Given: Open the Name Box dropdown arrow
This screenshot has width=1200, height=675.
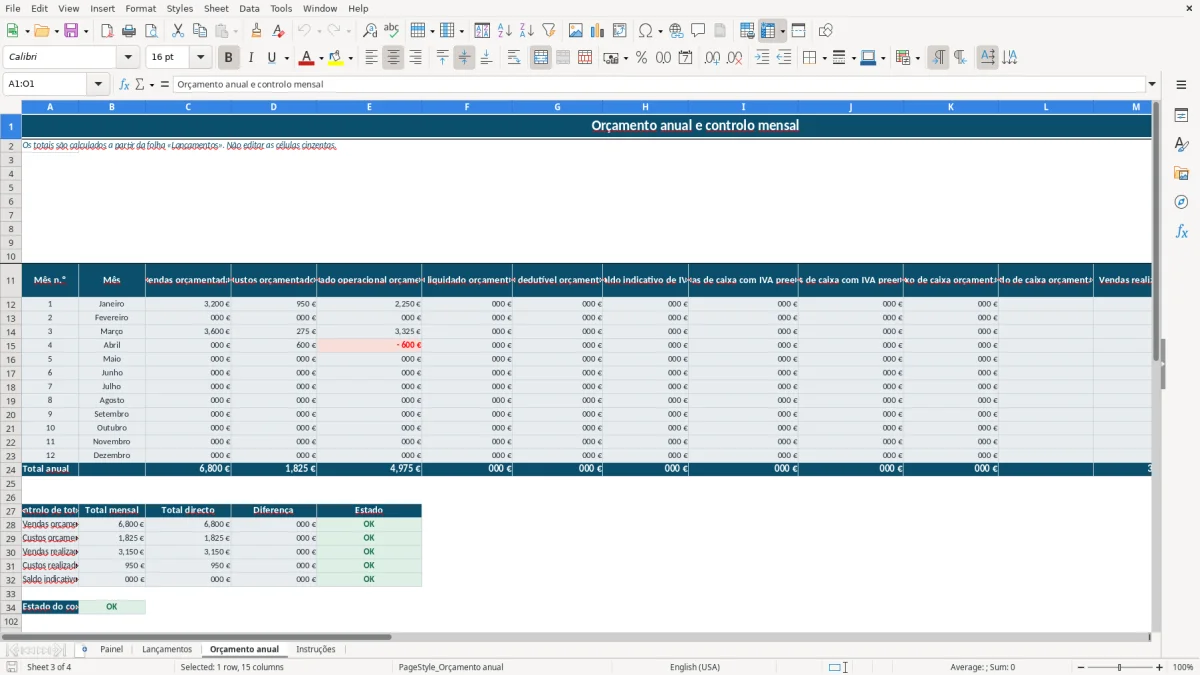Looking at the screenshot, I should point(98,84).
